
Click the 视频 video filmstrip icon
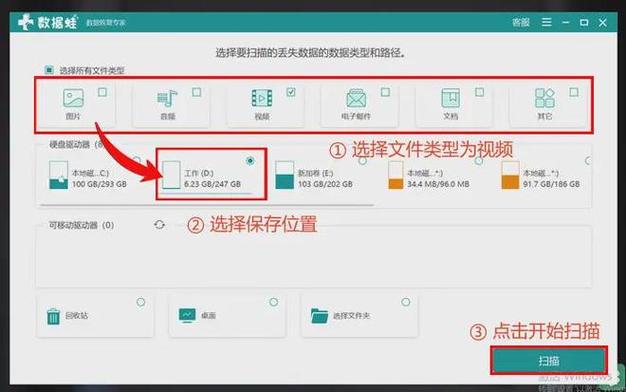(x=262, y=98)
